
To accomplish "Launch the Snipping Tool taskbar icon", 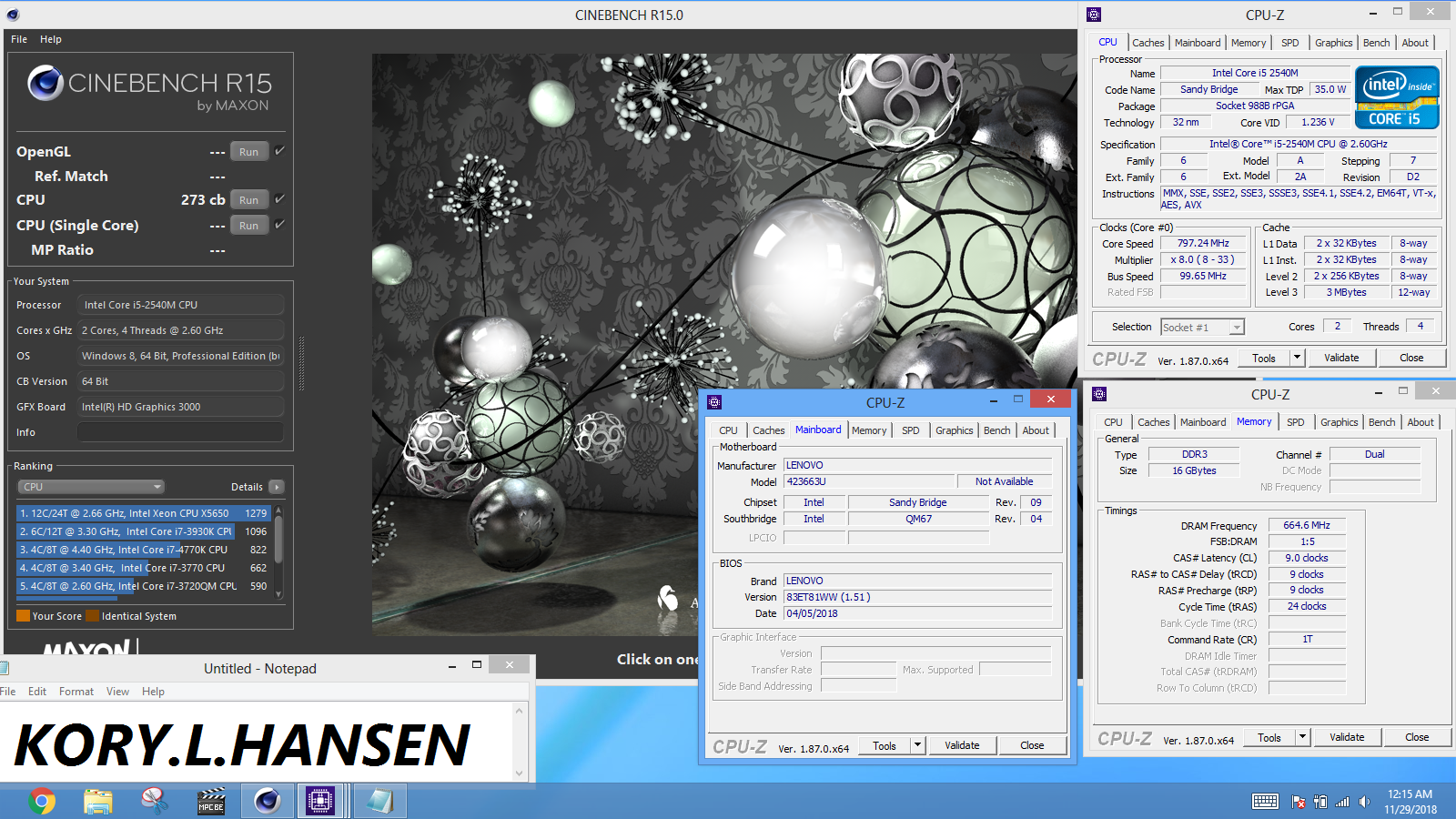I will (155, 801).
